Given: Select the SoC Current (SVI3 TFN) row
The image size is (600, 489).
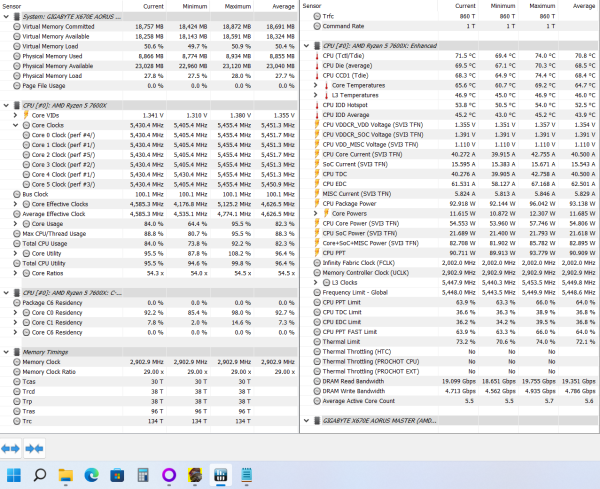Looking at the screenshot, I should (x=450, y=164).
